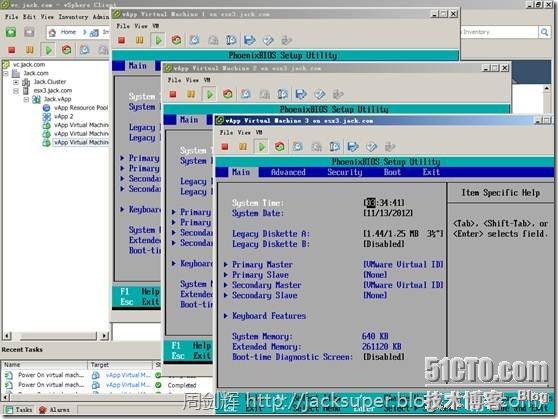Select Legacy Diskette B Disabled value
The width and height of the screenshot is (558, 419).
(x=384, y=244)
